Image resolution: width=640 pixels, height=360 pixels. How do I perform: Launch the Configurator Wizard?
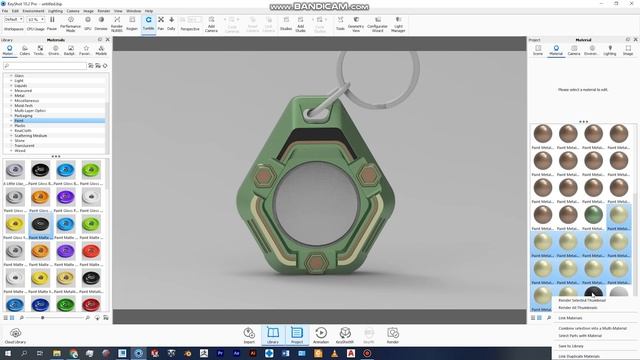click(x=378, y=24)
